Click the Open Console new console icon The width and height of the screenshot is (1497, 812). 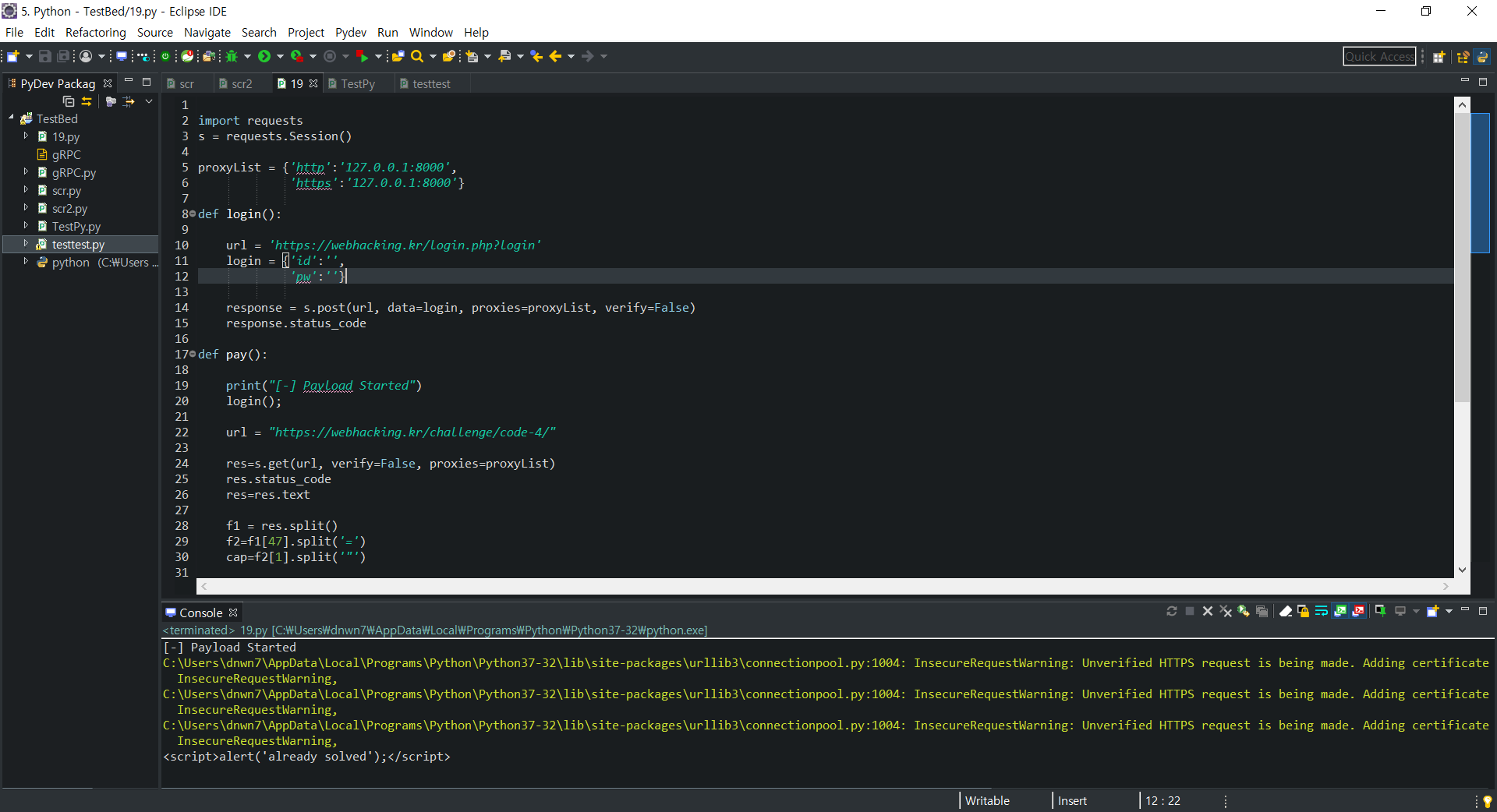coord(1432,612)
